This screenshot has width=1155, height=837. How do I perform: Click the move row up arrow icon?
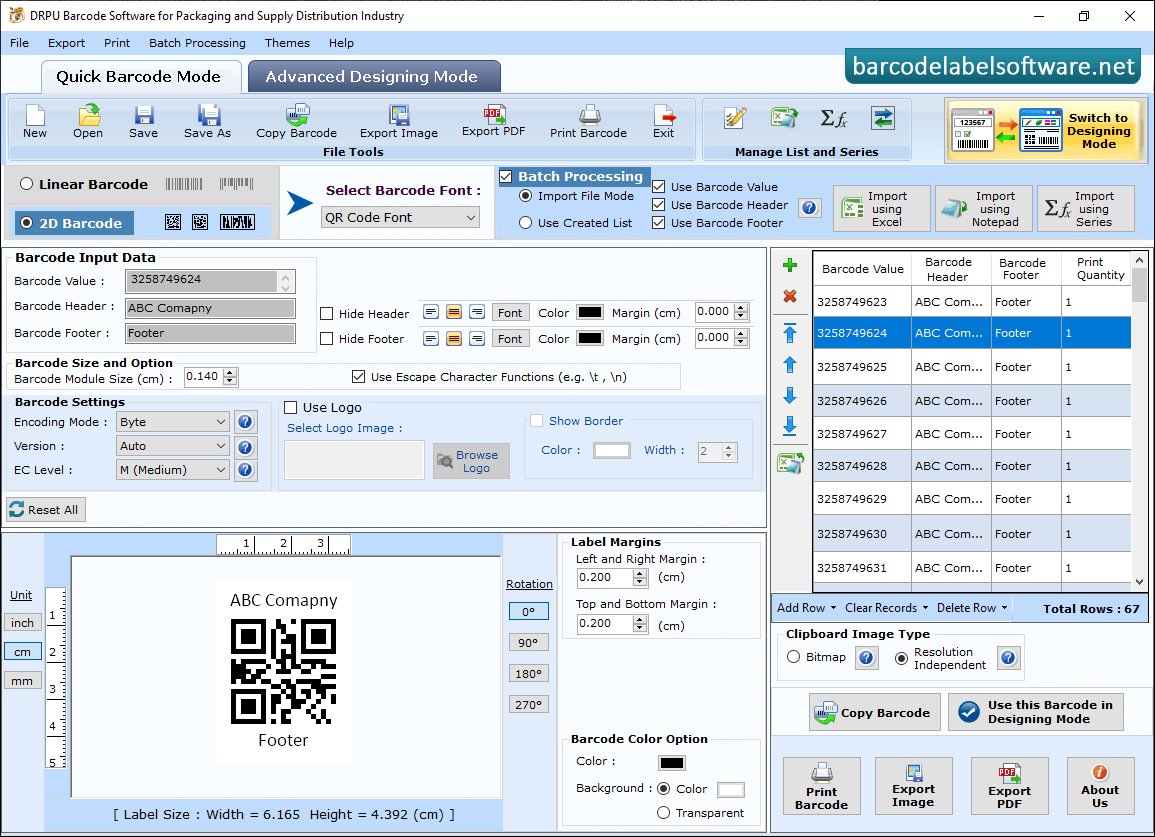790,365
